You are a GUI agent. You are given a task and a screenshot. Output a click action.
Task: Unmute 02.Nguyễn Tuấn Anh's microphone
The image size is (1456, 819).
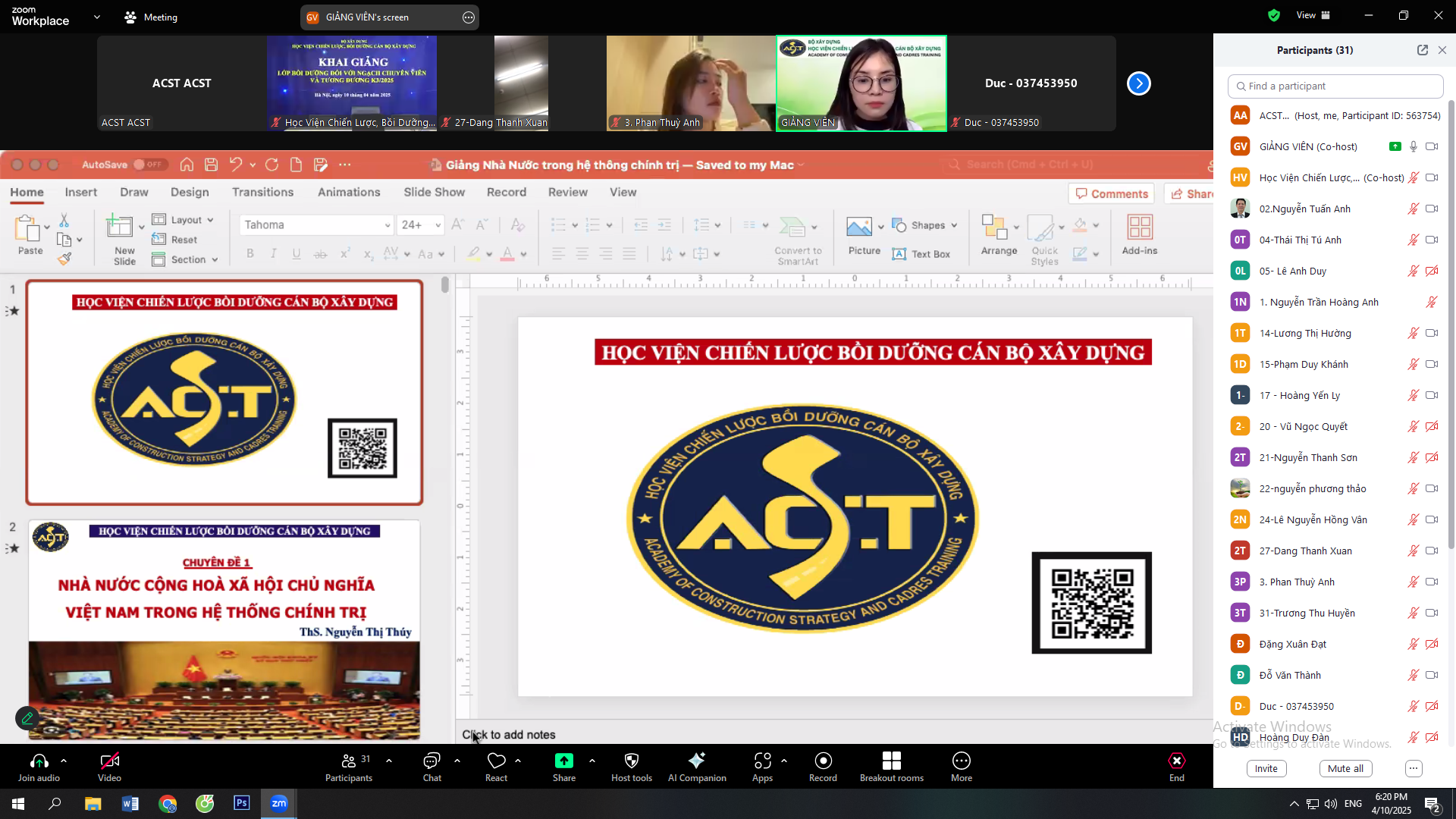(x=1413, y=209)
